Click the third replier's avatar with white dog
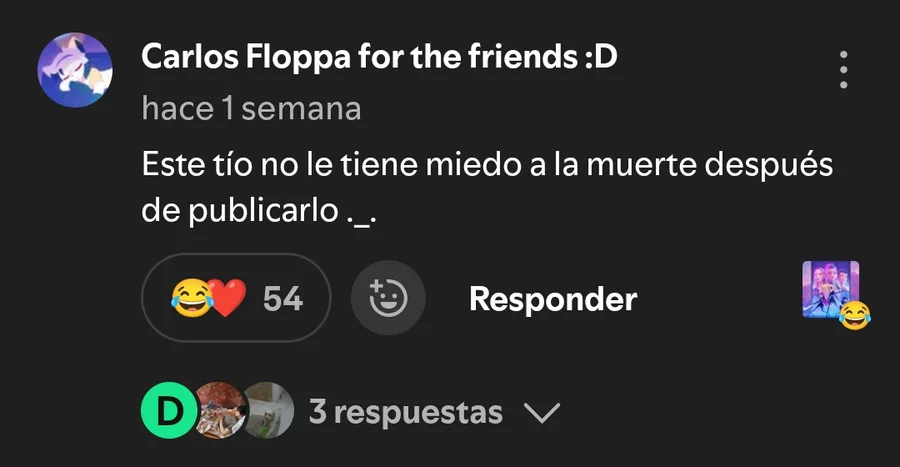 click(x=269, y=411)
